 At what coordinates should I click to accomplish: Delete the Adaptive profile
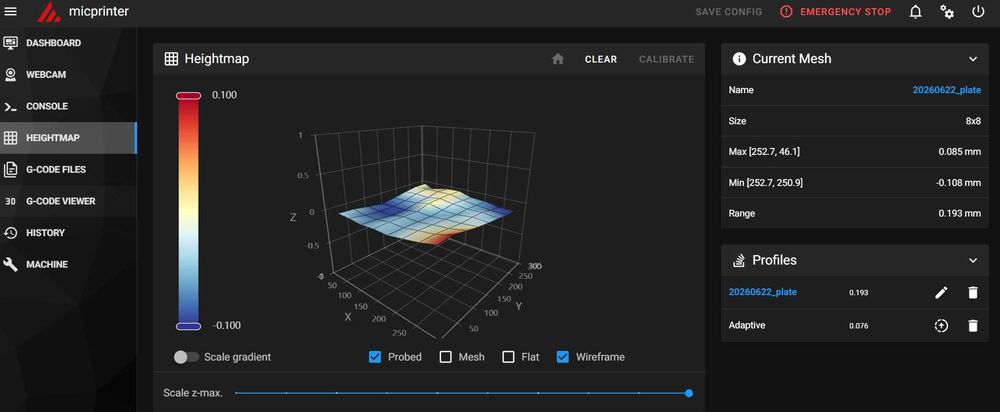(x=973, y=325)
